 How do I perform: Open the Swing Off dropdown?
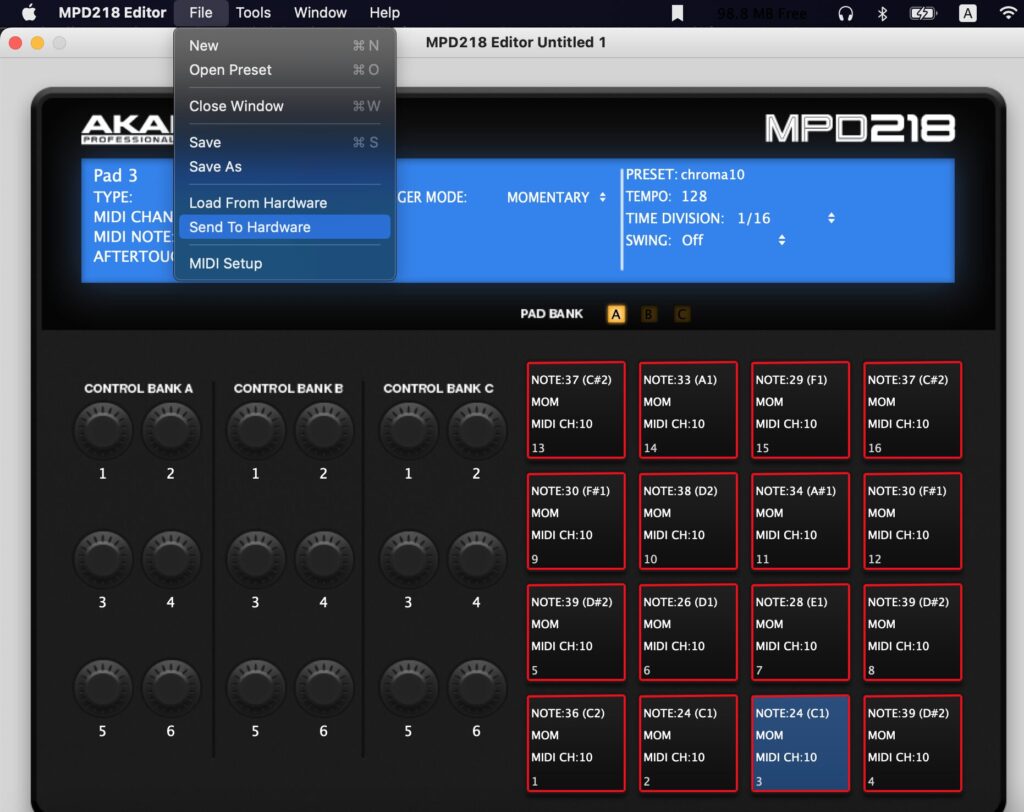point(733,240)
